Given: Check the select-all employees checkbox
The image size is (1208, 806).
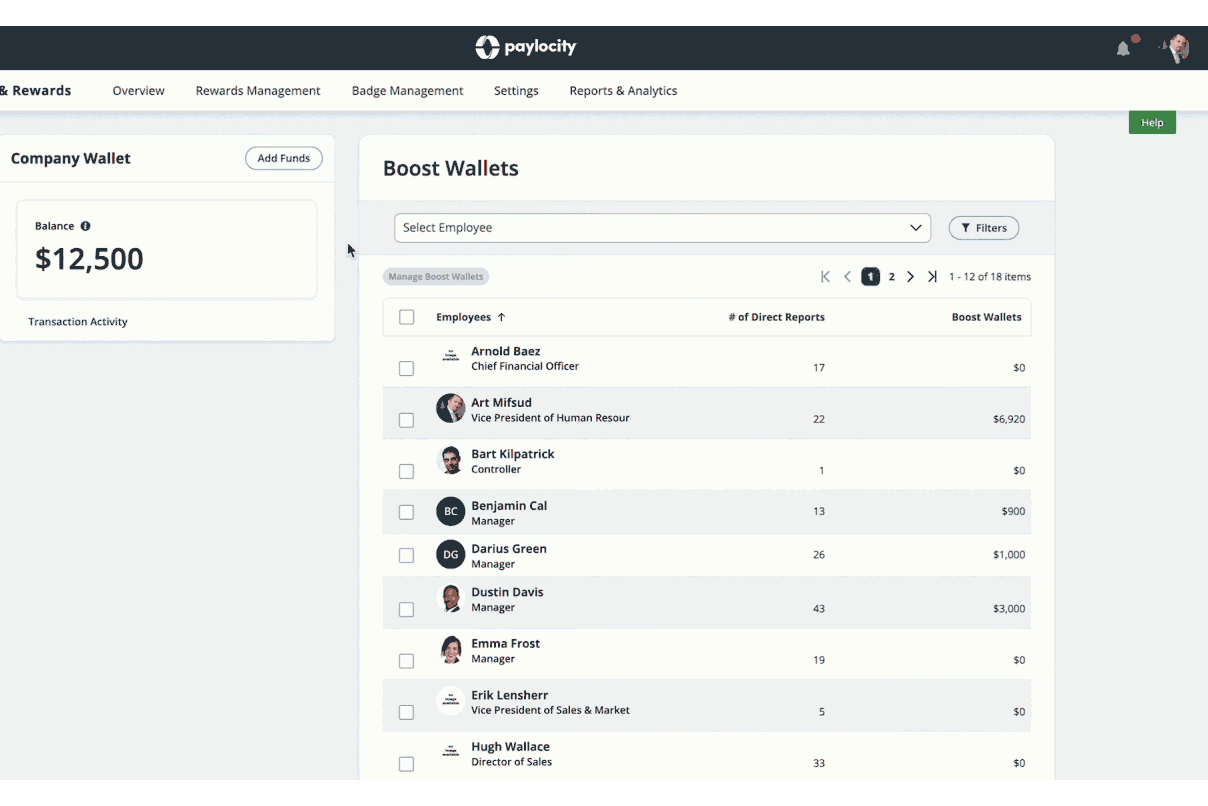Looking at the screenshot, I should (406, 317).
